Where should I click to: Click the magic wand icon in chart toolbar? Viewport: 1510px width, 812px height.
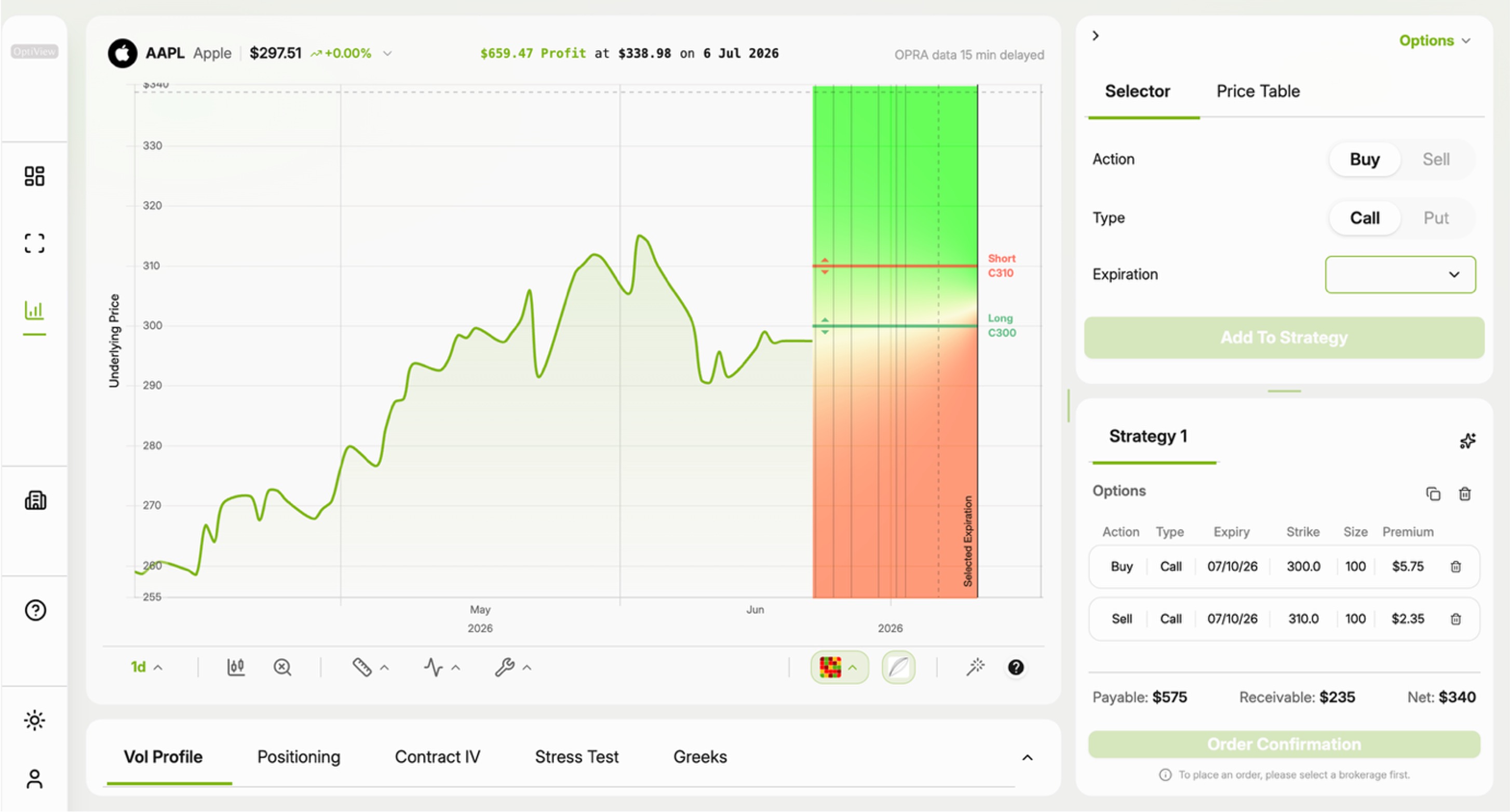coord(975,667)
